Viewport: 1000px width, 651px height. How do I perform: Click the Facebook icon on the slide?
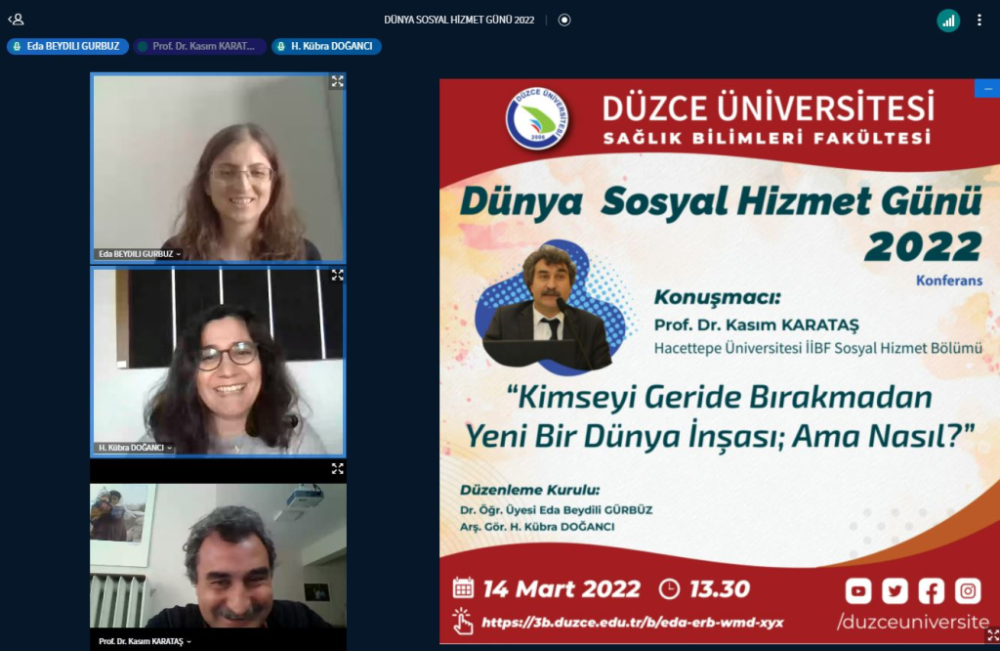tap(931, 591)
